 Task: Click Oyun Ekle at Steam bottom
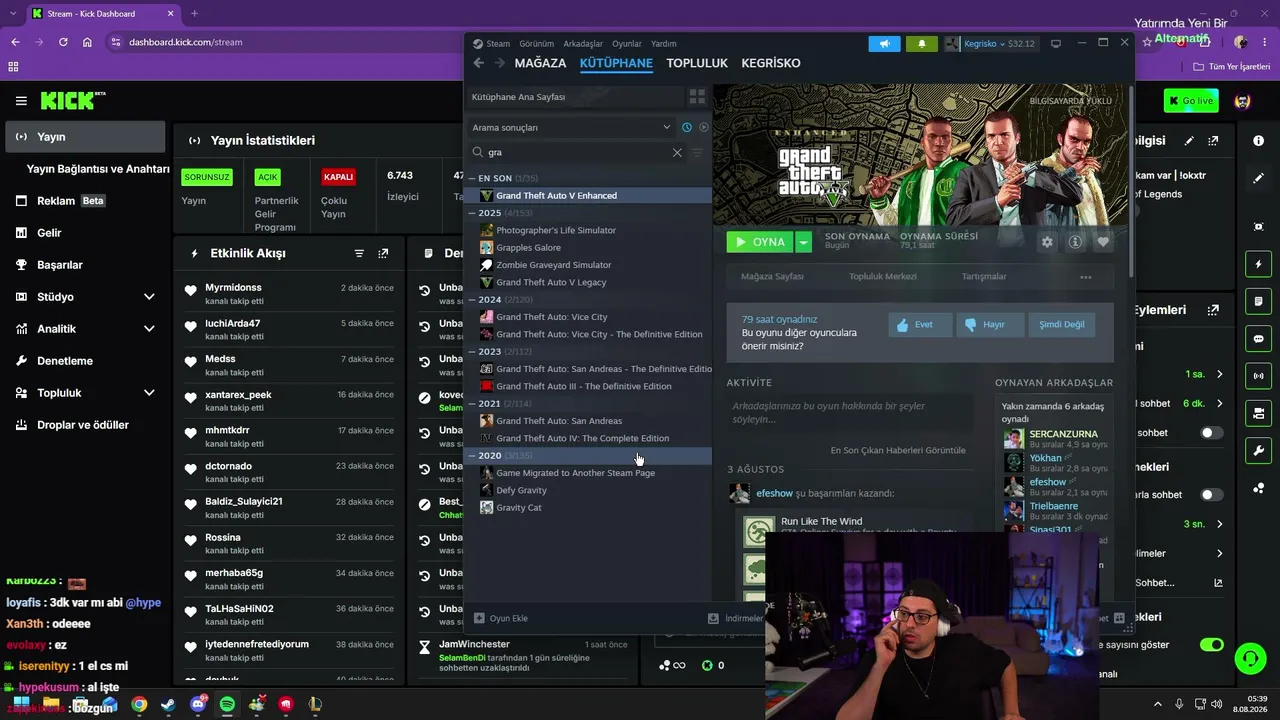[501, 618]
